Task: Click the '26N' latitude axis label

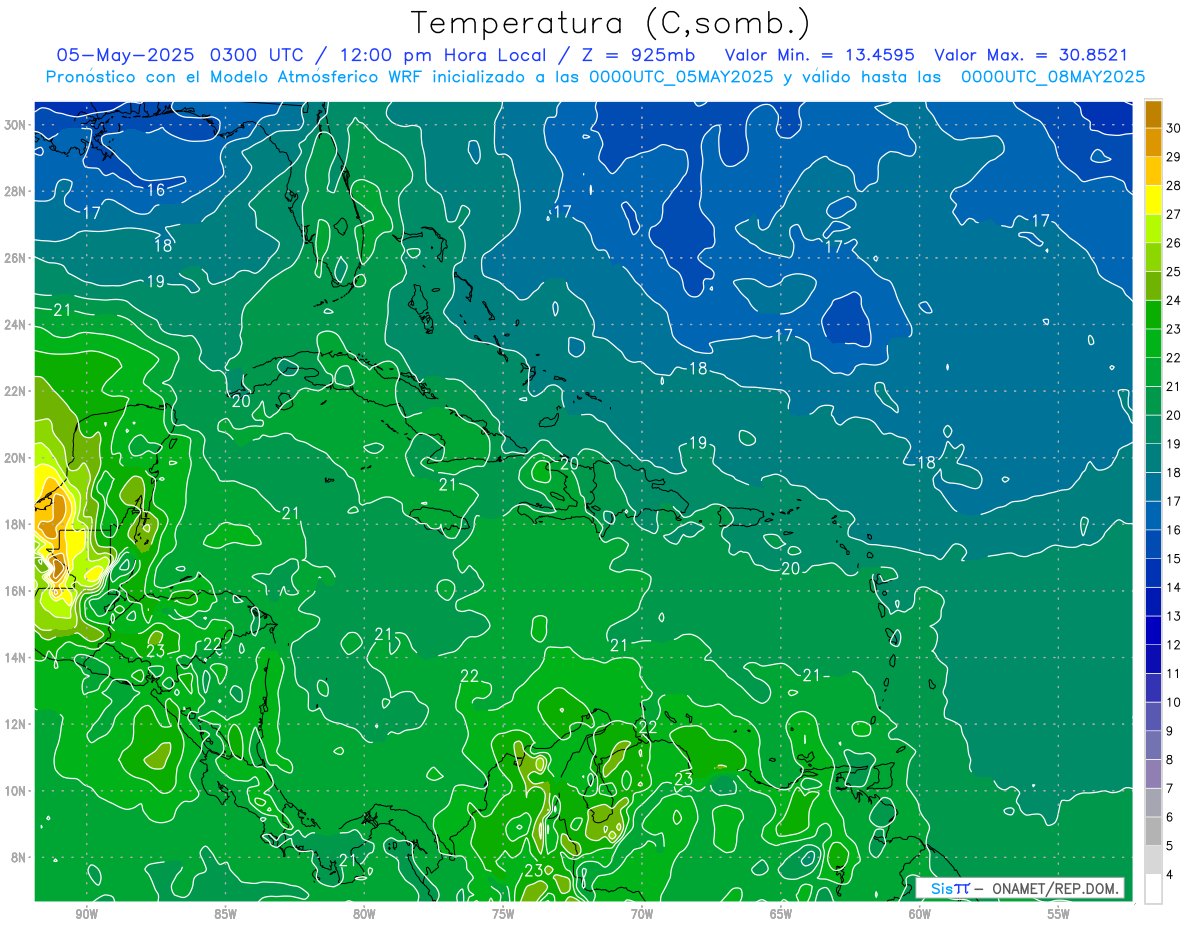Action: (16, 258)
